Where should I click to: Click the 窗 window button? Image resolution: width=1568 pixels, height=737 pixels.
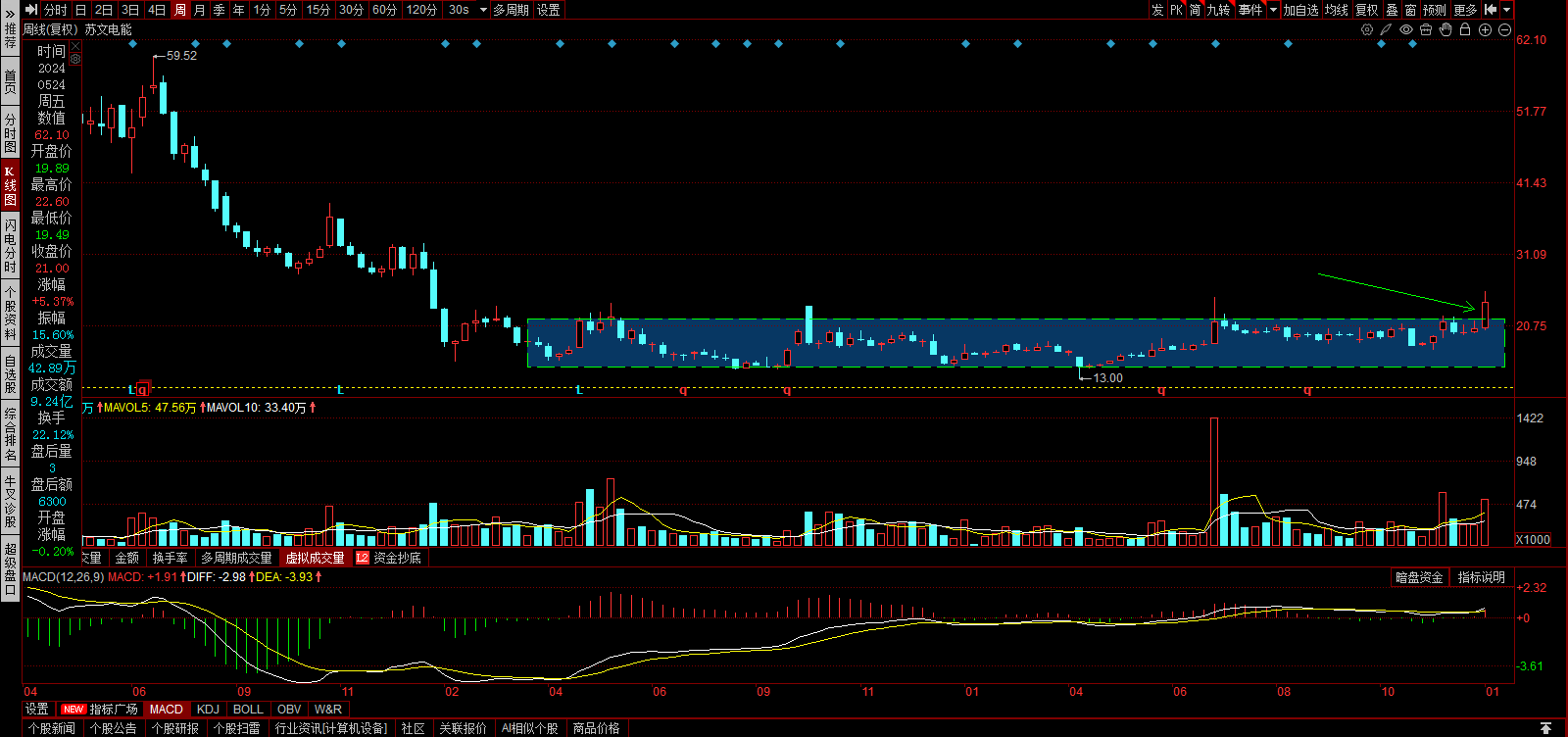1410,10
